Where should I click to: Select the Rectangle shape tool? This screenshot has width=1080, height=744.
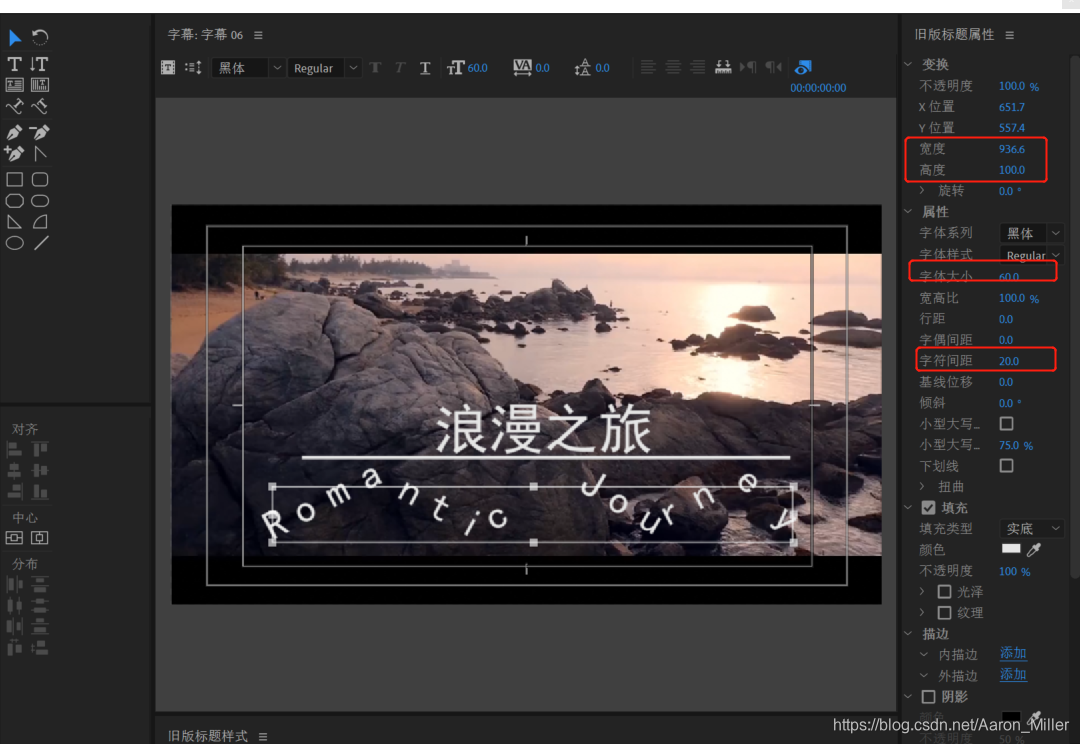click(x=14, y=180)
